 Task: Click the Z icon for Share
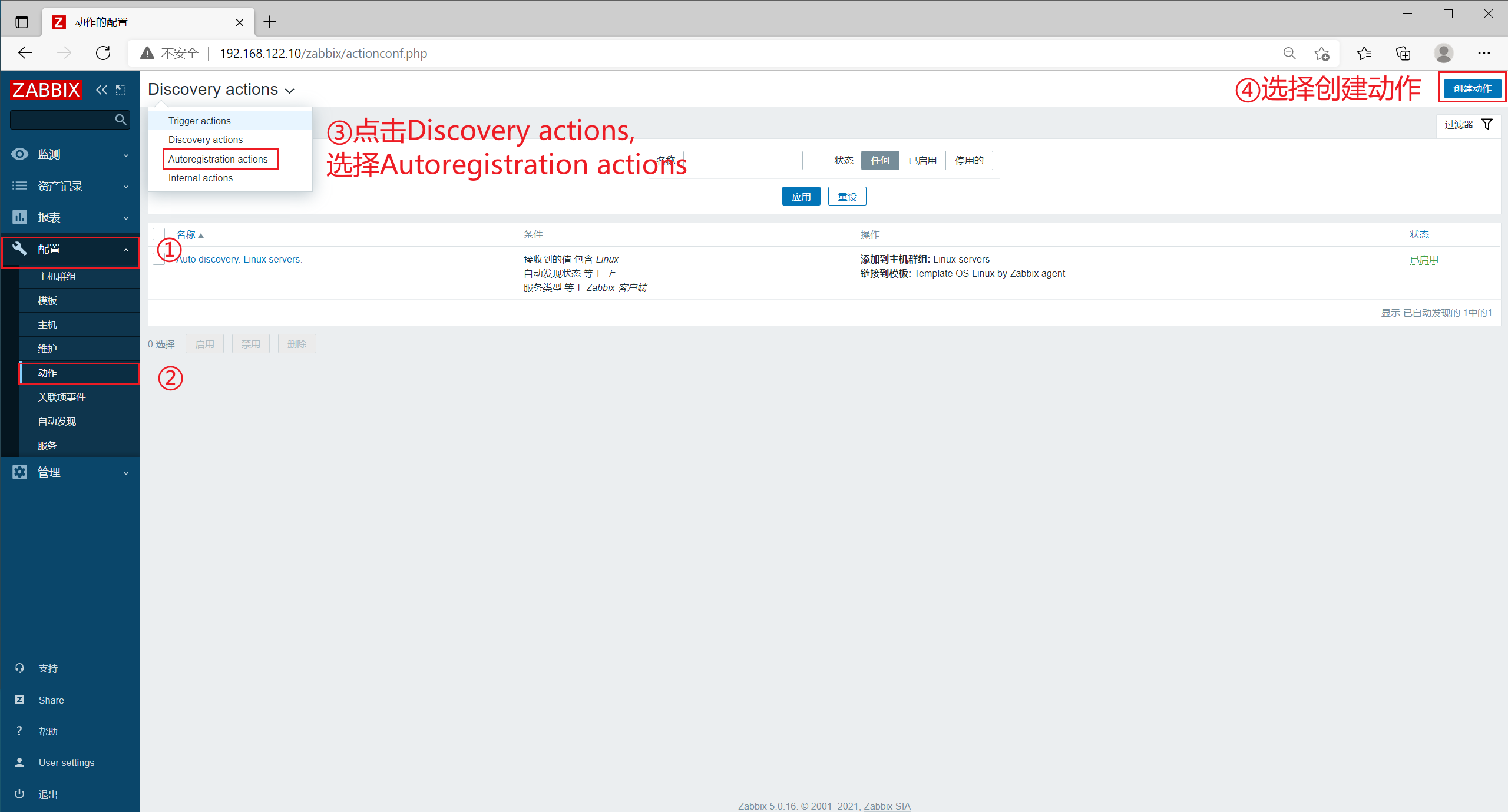click(19, 700)
